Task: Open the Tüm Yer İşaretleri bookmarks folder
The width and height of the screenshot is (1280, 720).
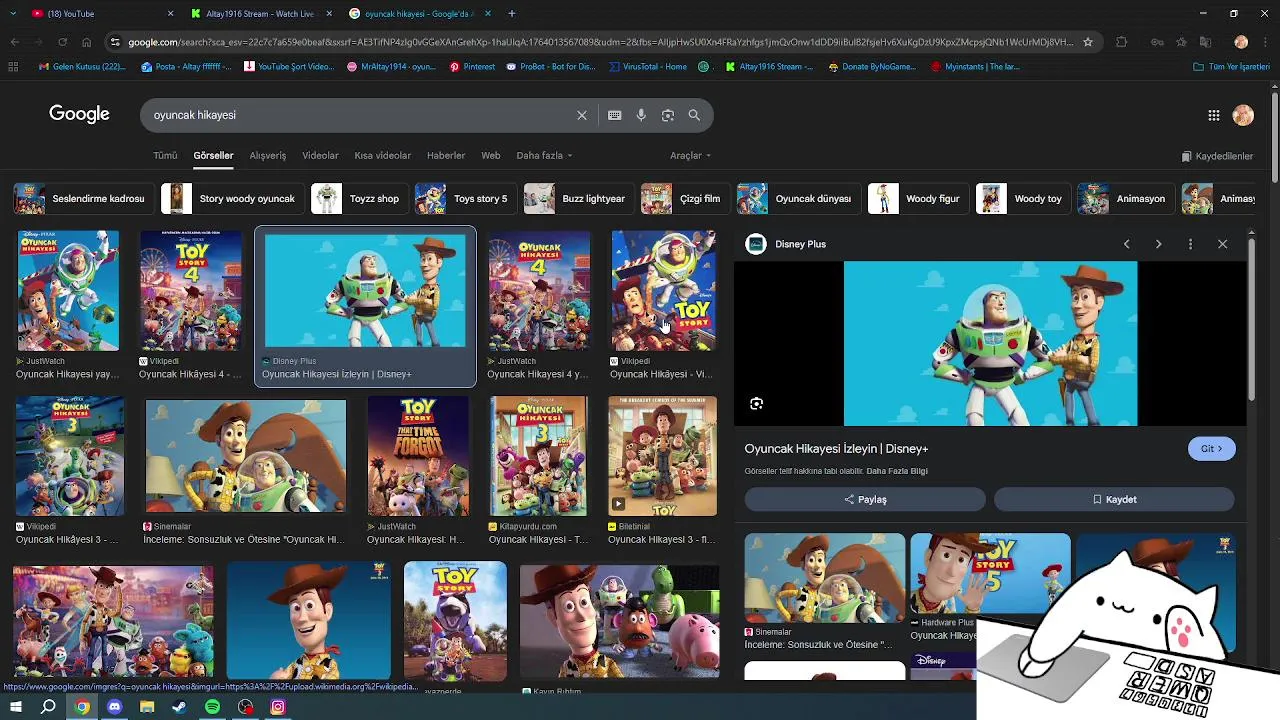Action: pyautogui.click(x=1231, y=67)
